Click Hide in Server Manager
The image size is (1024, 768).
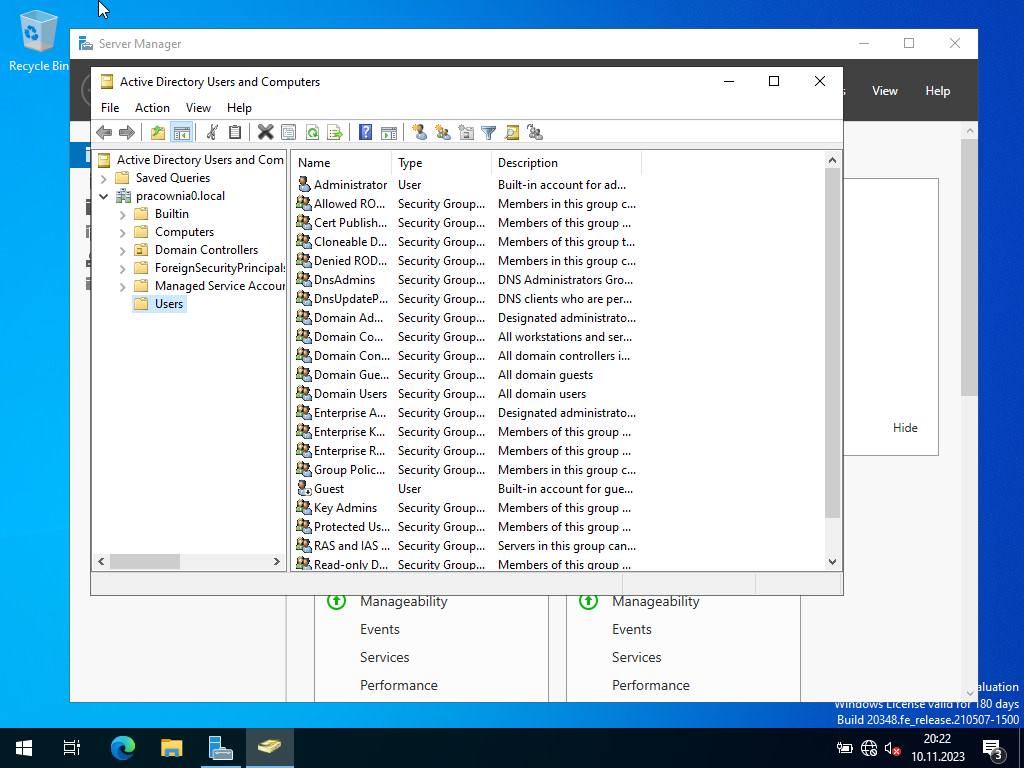904,428
